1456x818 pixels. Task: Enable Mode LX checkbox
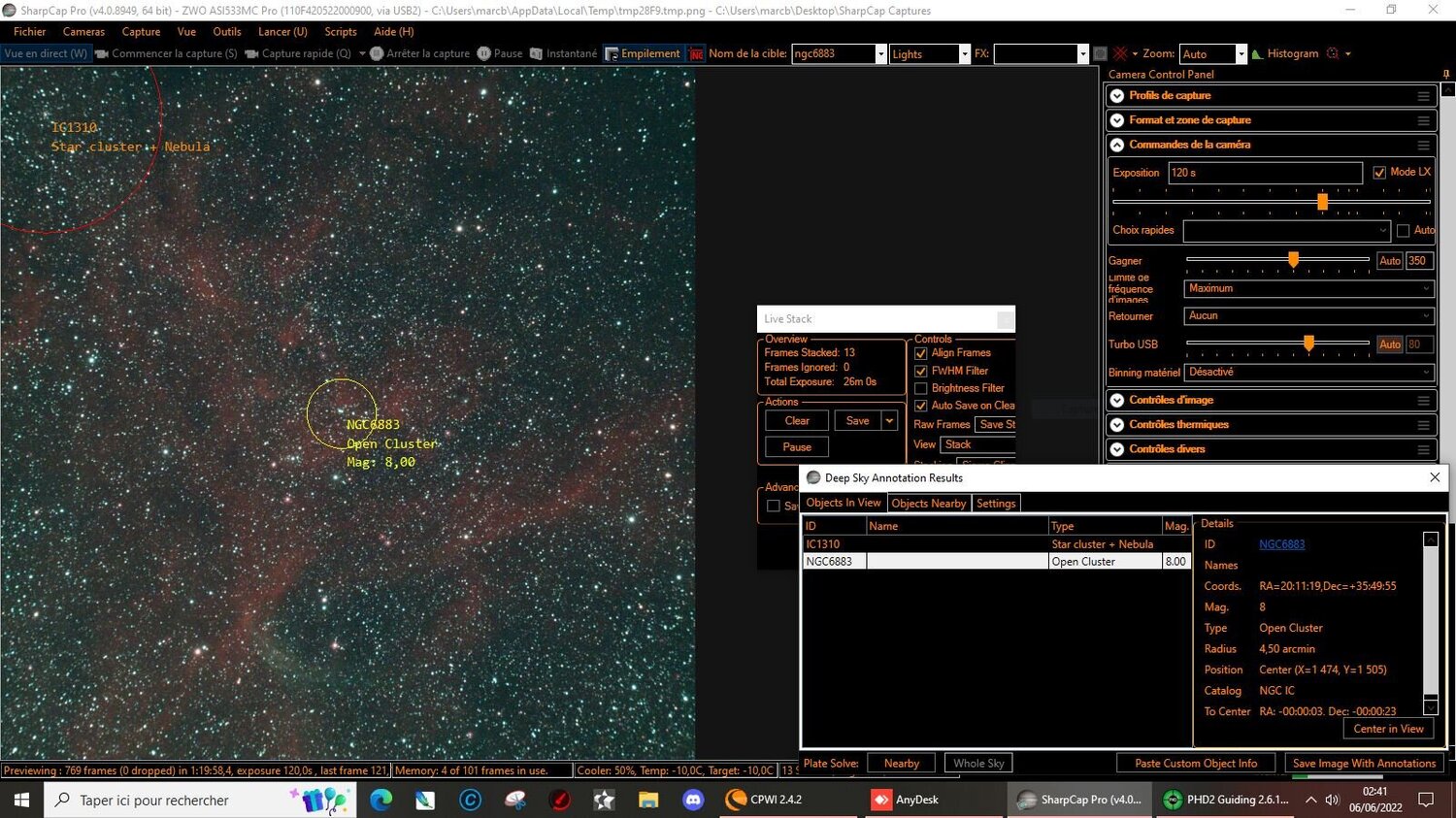pos(1379,172)
